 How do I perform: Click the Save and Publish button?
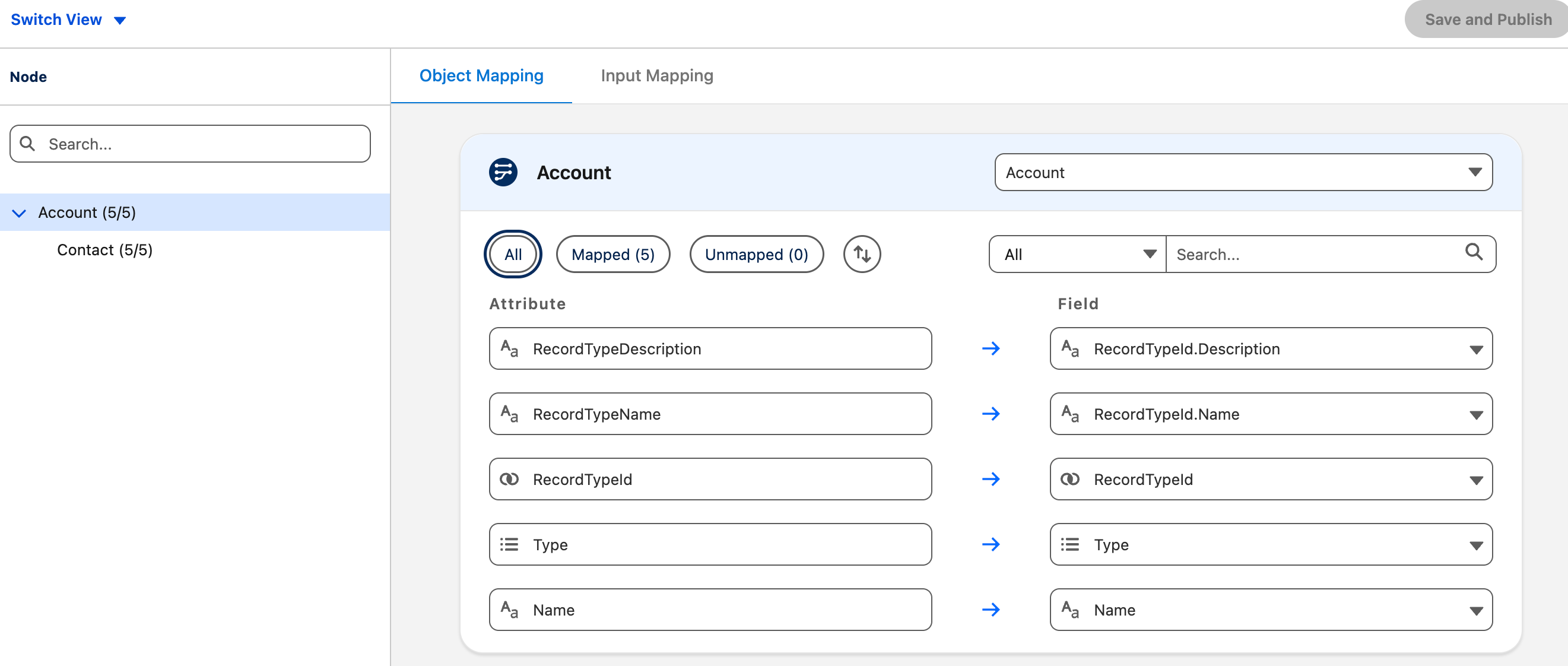[1488, 20]
